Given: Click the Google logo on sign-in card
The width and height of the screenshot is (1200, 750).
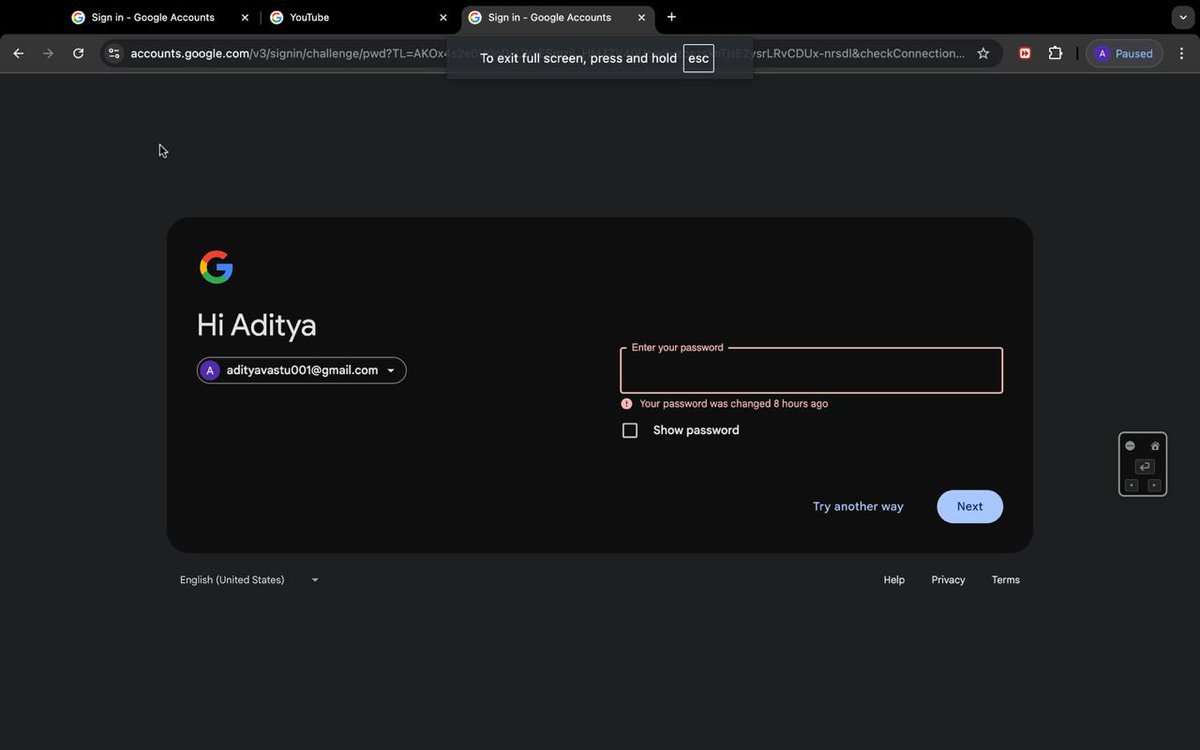Looking at the screenshot, I should click(216, 267).
